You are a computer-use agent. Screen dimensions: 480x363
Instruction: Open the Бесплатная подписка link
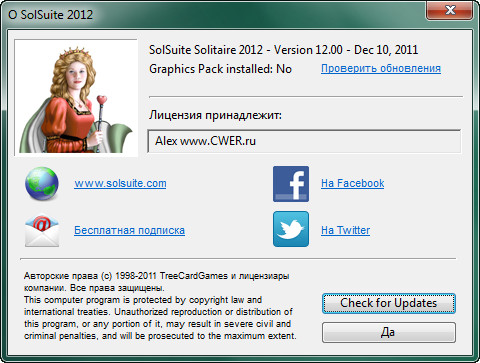(x=129, y=230)
